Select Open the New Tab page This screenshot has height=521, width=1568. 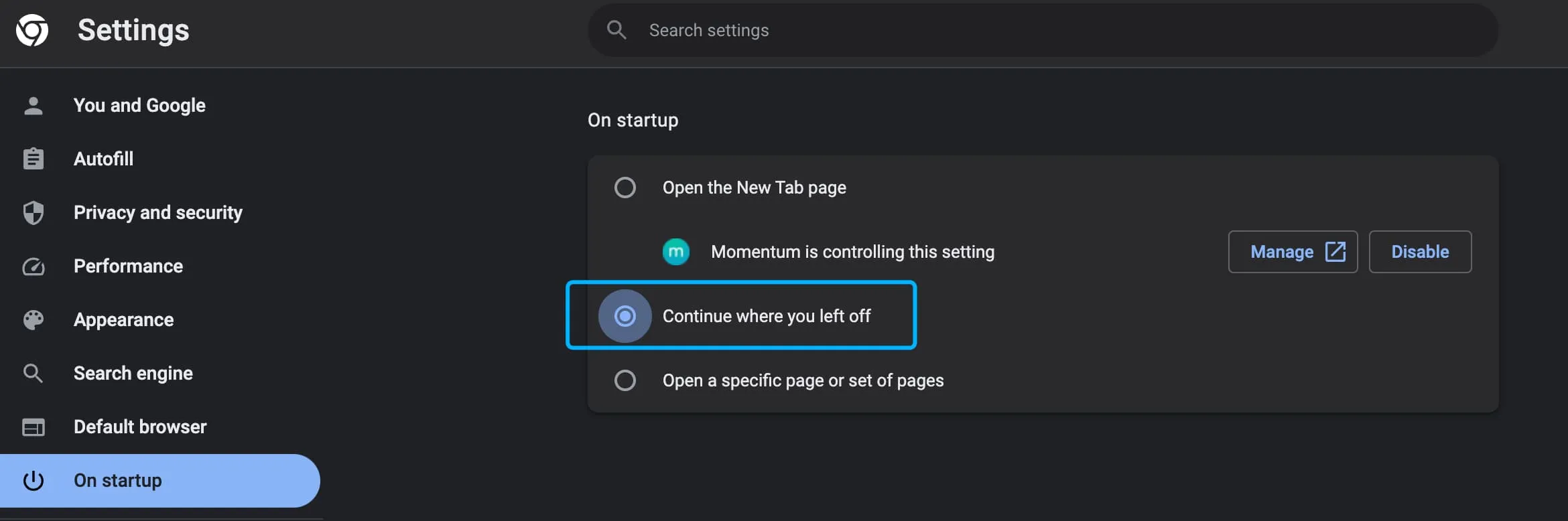point(625,188)
